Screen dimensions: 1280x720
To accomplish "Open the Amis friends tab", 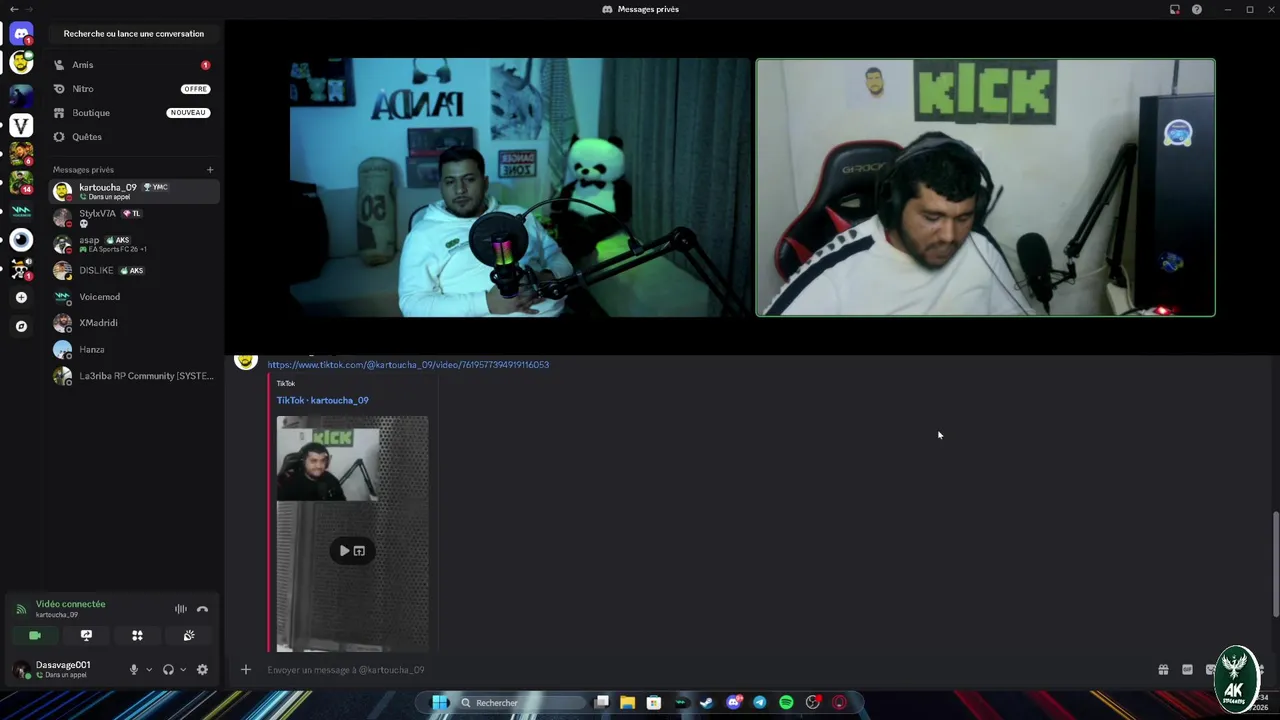I will [x=133, y=65].
